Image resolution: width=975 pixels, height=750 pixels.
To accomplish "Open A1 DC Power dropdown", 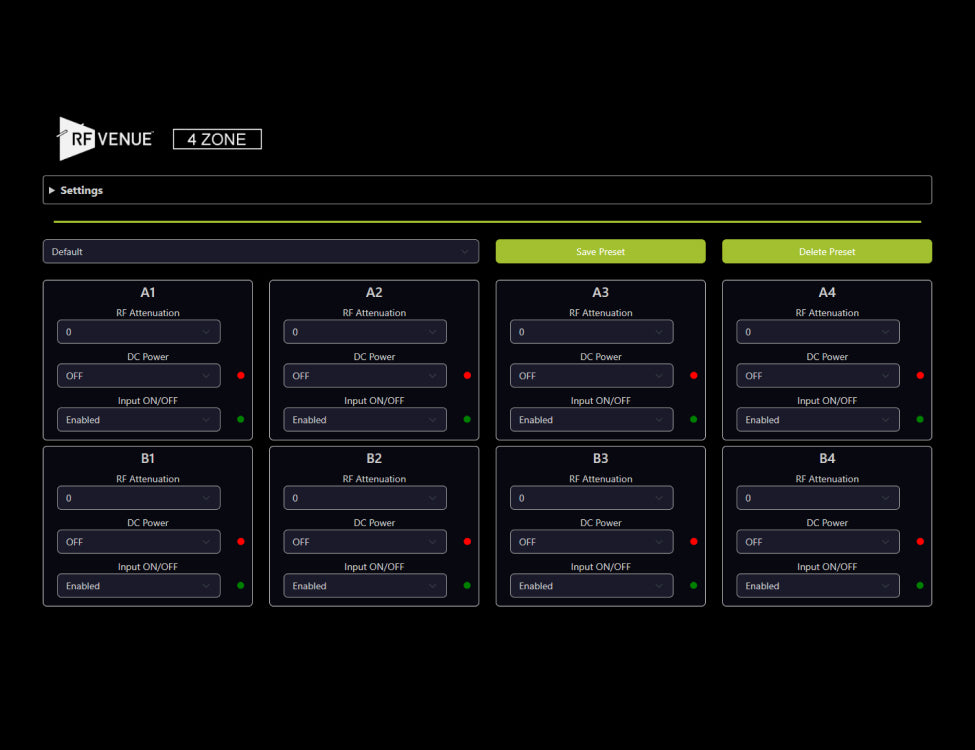I will (139, 376).
